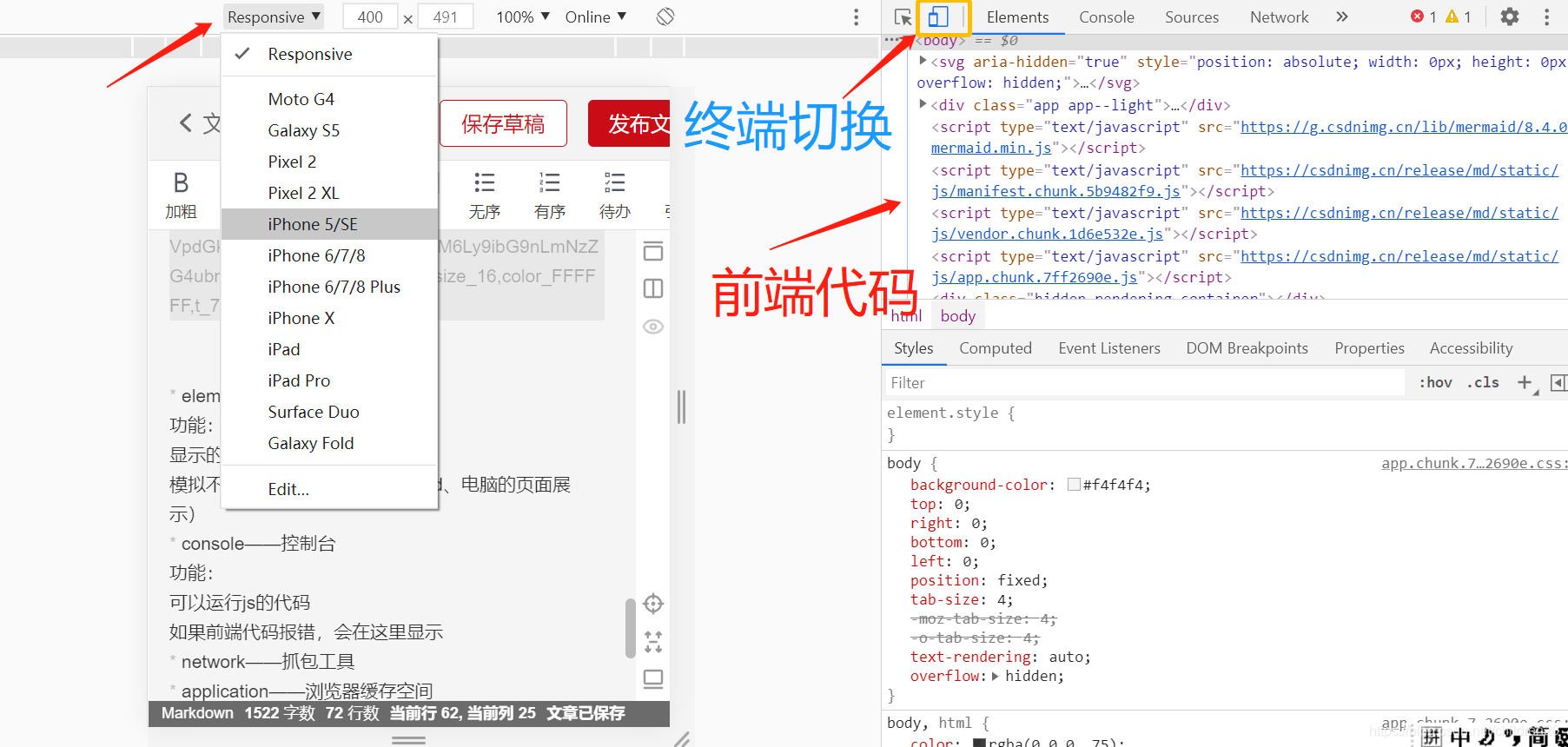Viewport: 1568px width, 747px height.
Task: Click the red error count icon
Action: pos(1417,17)
